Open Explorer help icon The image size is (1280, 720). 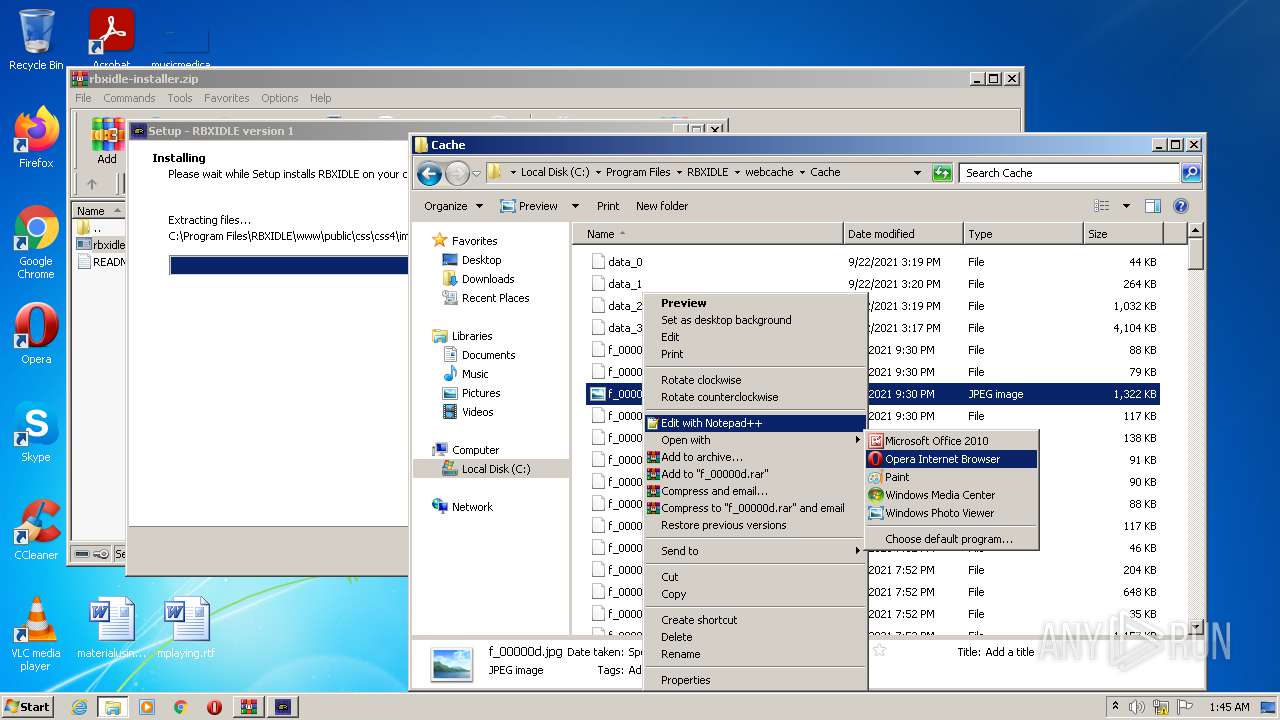point(1181,206)
